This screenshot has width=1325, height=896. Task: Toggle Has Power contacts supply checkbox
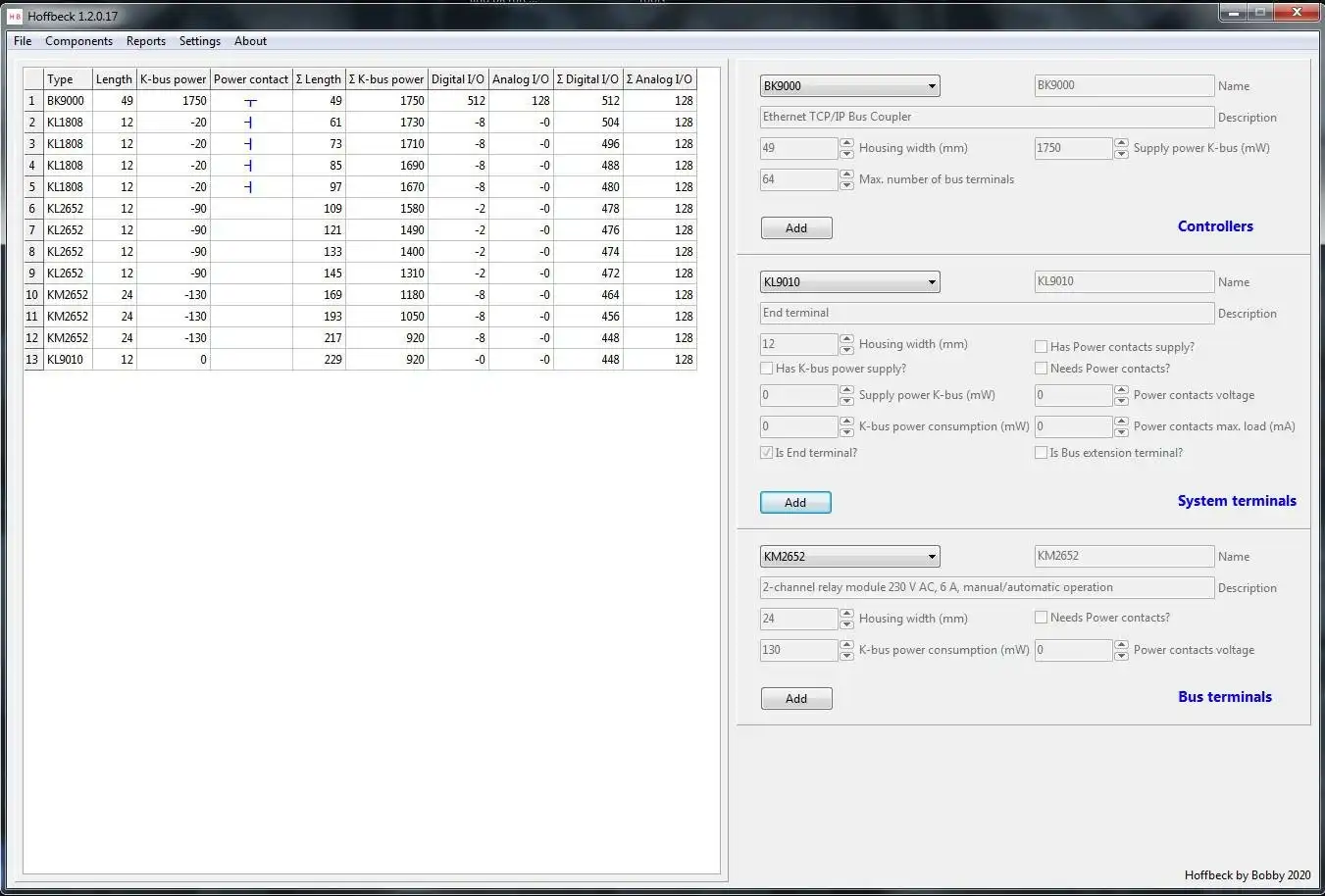pyautogui.click(x=1042, y=347)
